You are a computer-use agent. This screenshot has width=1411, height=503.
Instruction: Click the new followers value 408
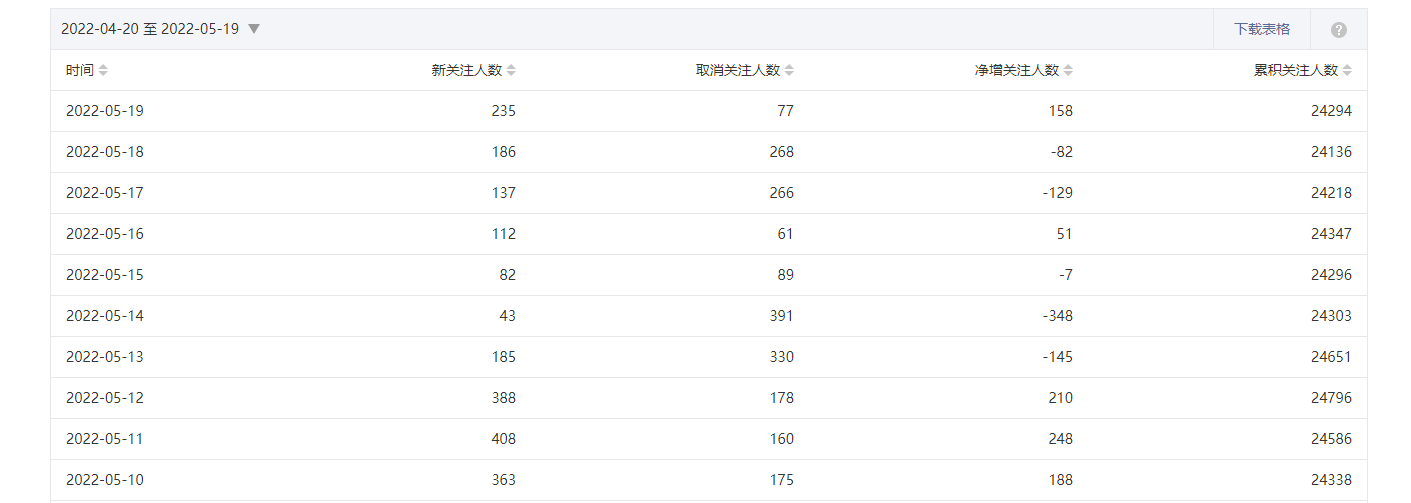click(x=503, y=439)
